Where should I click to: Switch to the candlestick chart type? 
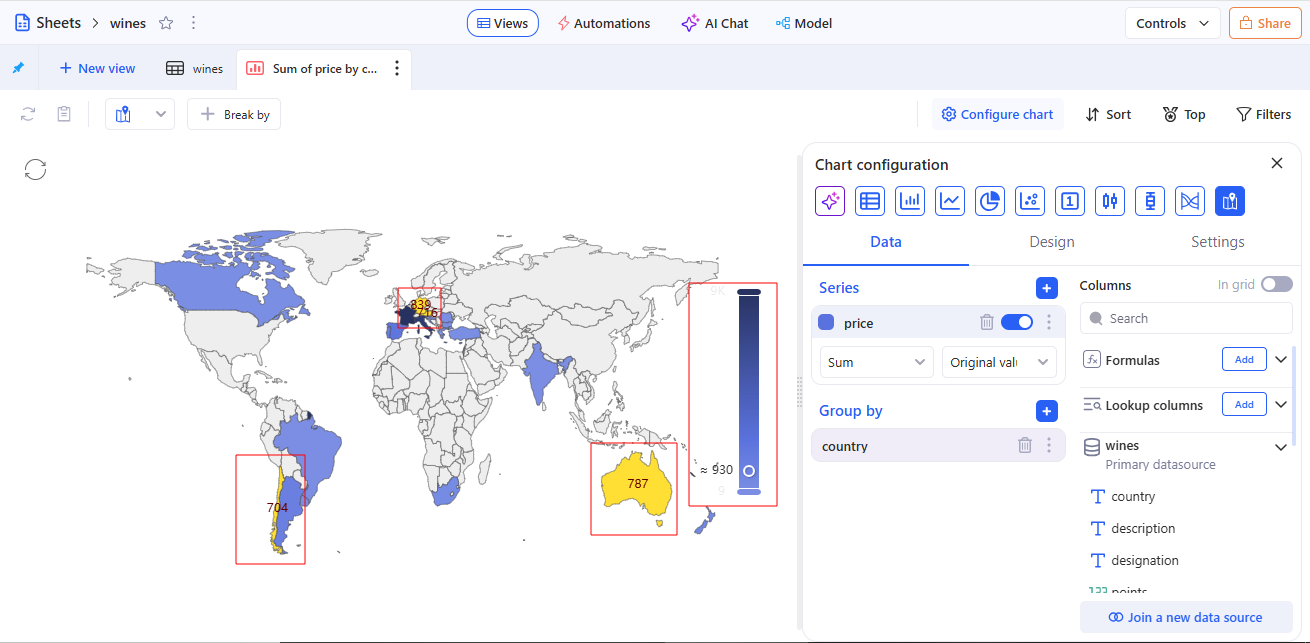pos(1110,201)
